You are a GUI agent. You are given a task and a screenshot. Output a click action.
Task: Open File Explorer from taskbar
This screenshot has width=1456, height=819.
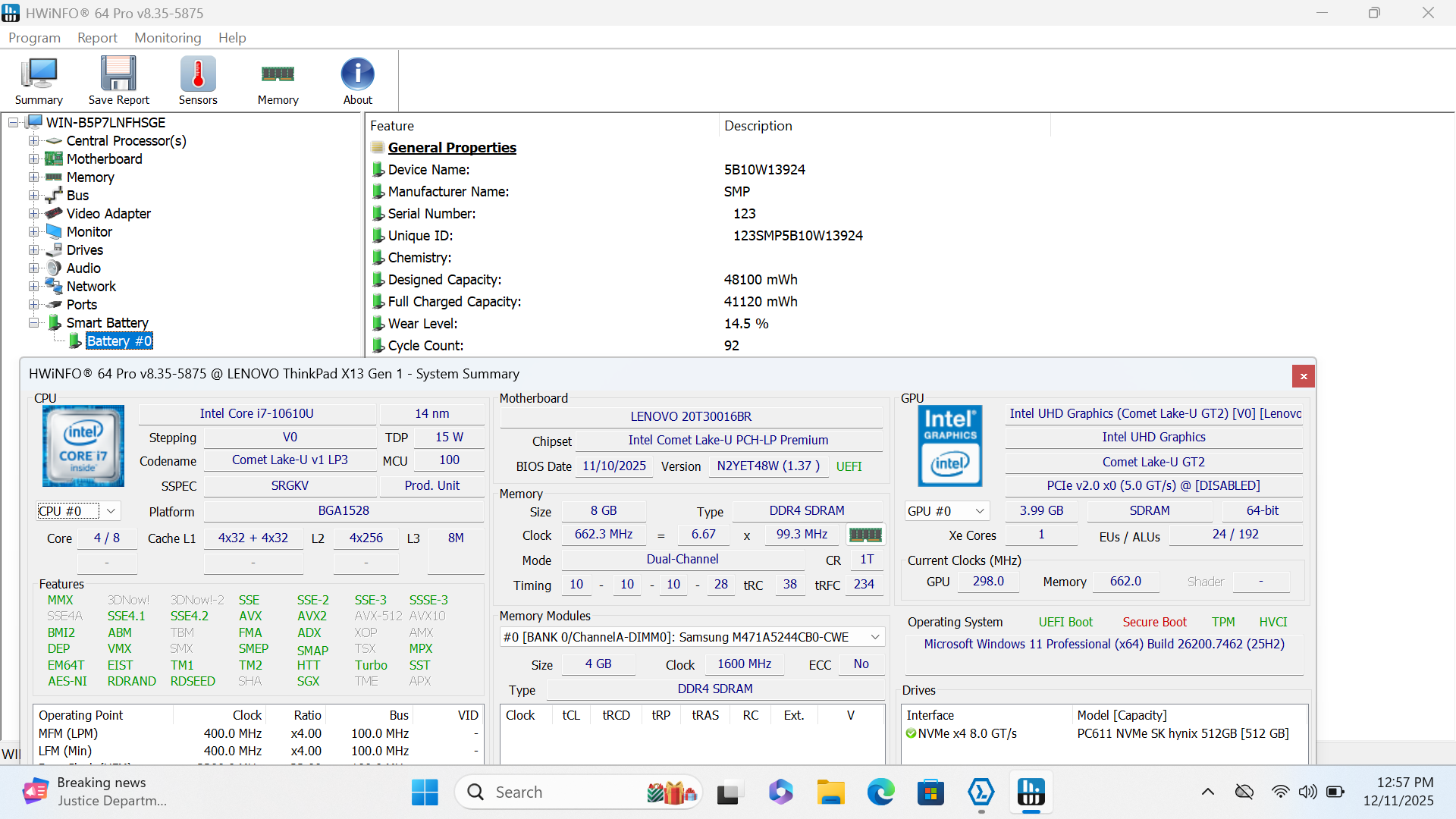click(830, 792)
